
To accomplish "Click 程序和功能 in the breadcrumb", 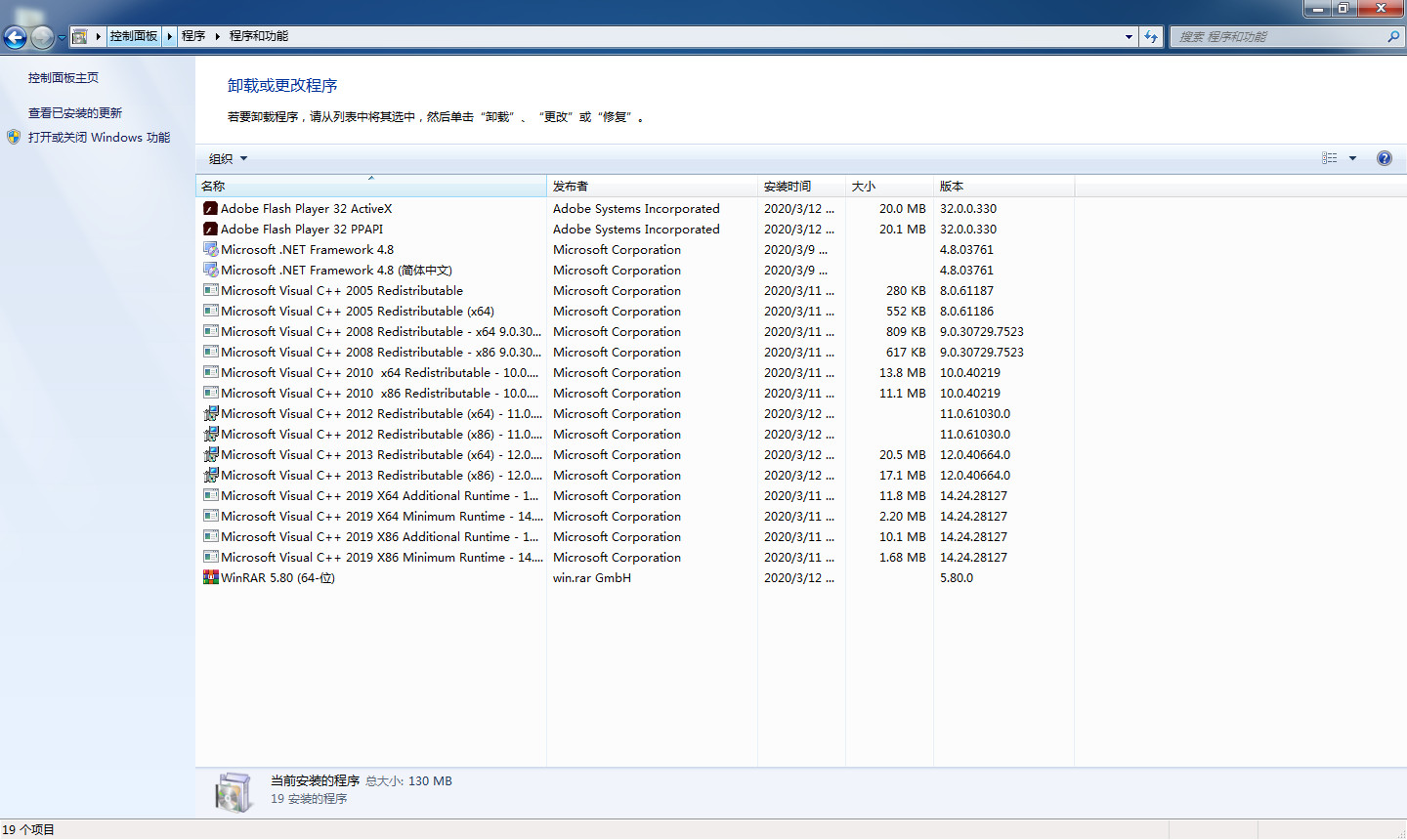I will click(x=259, y=36).
